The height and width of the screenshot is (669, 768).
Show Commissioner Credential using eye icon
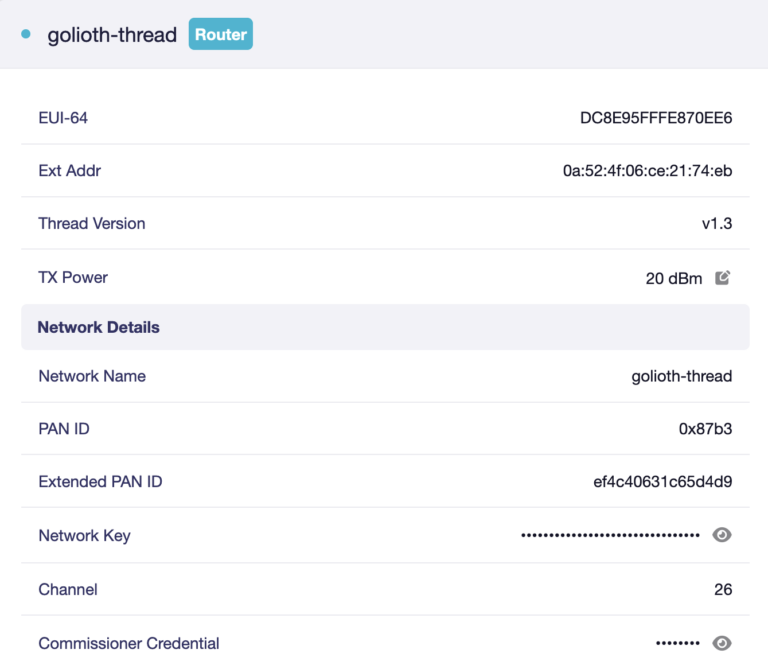[722, 643]
